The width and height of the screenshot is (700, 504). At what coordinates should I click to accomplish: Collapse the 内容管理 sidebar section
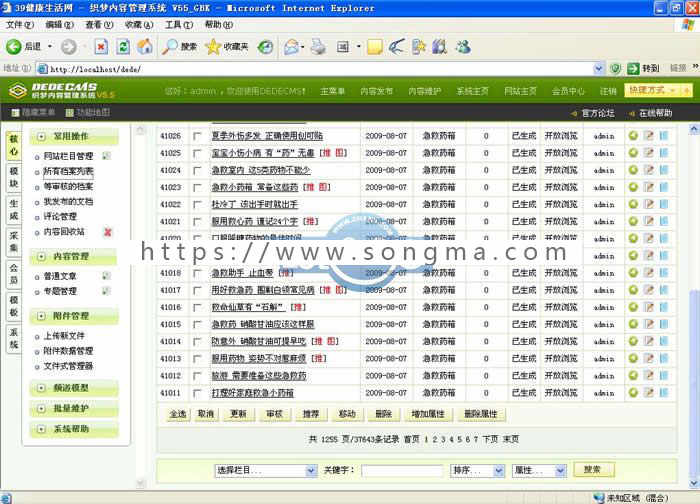42,256
